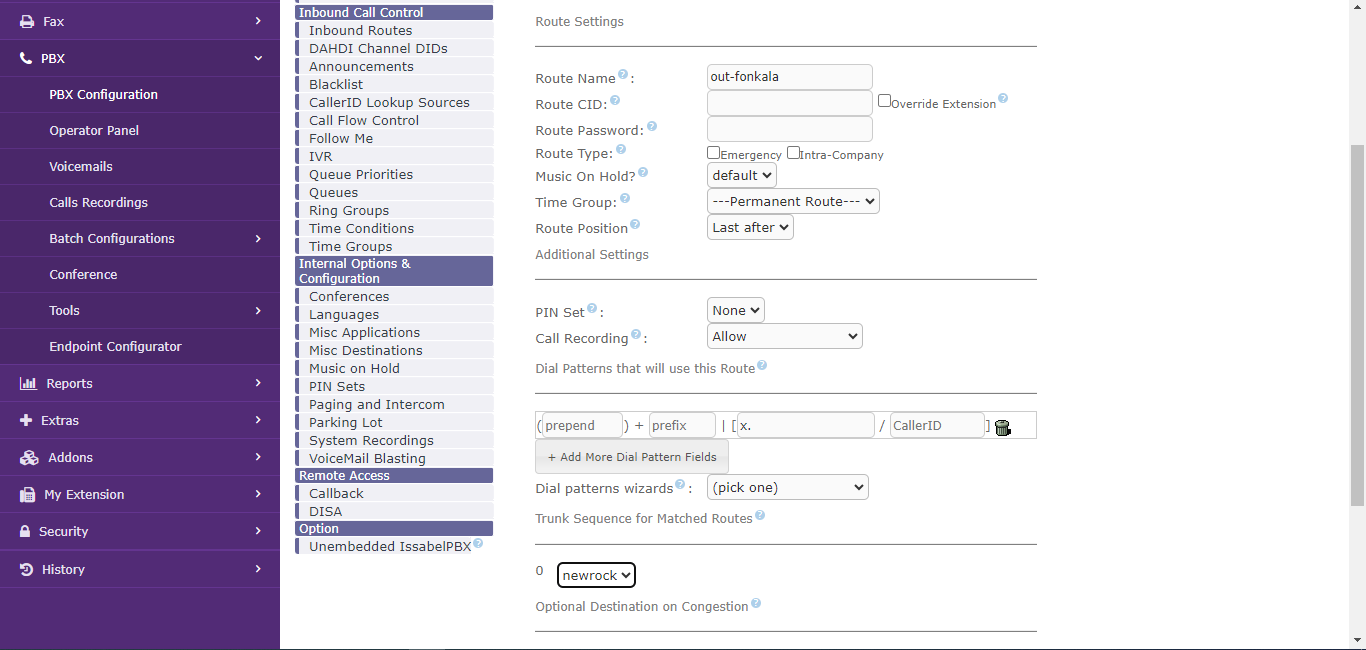Image resolution: width=1366 pixels, height=650 pixels.
Task: Click help icon next to Route Name
Action: 623,75
